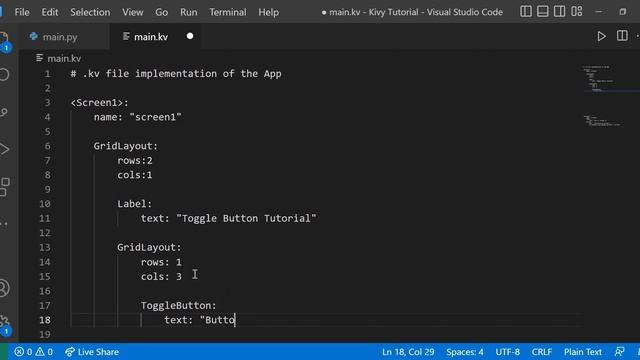
Task: Change indentation via Spaces: 4
Action: coord(464,352)
